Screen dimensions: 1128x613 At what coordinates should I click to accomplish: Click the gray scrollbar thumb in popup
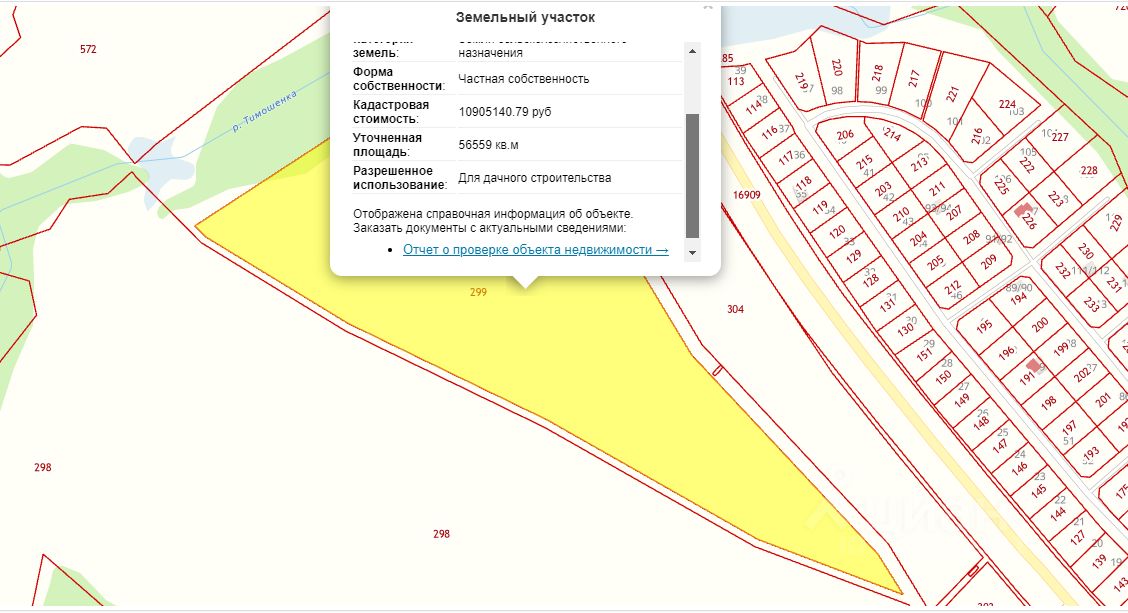(692, 175)
